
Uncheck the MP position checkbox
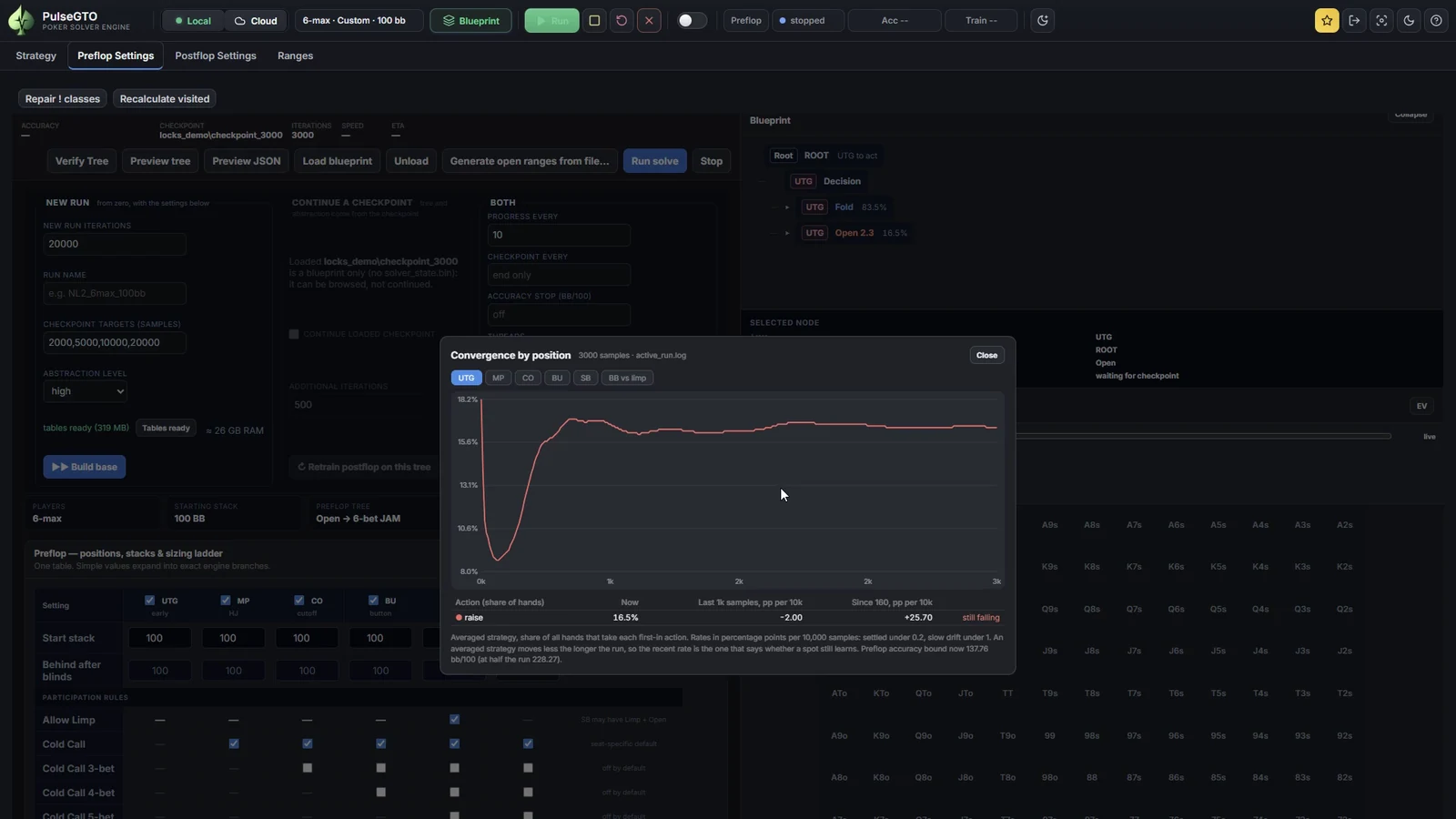tap(225, 600)
